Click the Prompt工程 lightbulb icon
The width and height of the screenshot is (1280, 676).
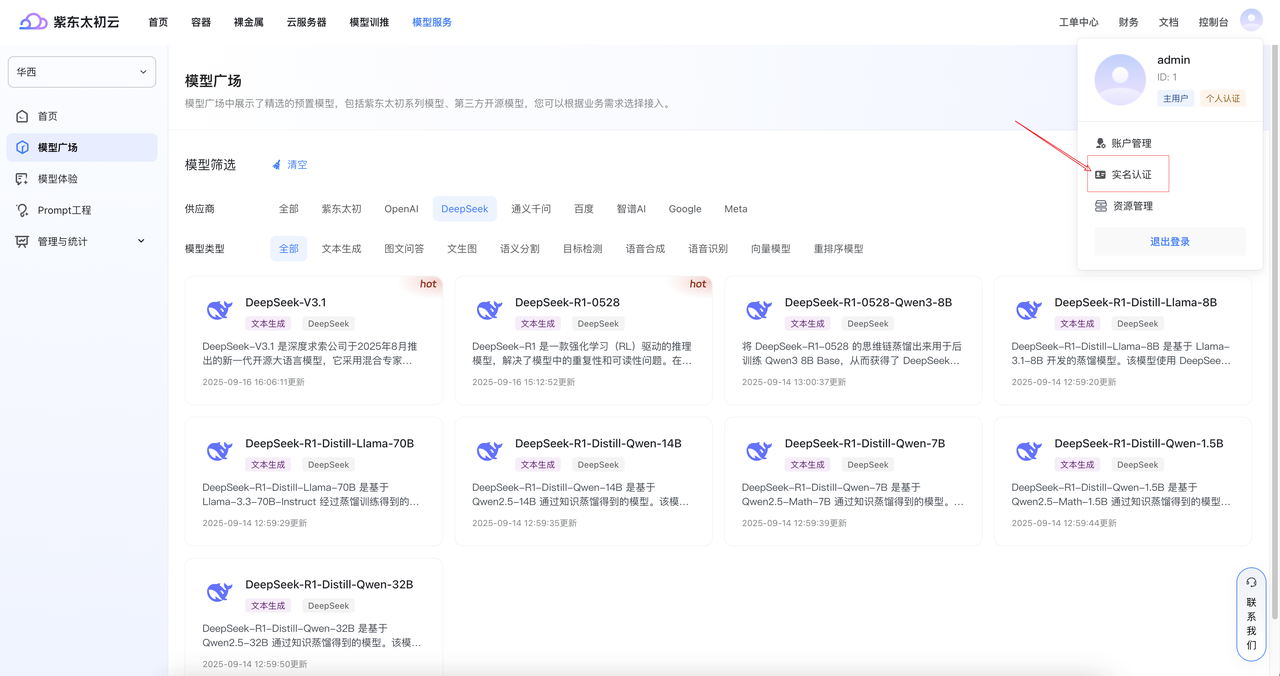[22, 210]
